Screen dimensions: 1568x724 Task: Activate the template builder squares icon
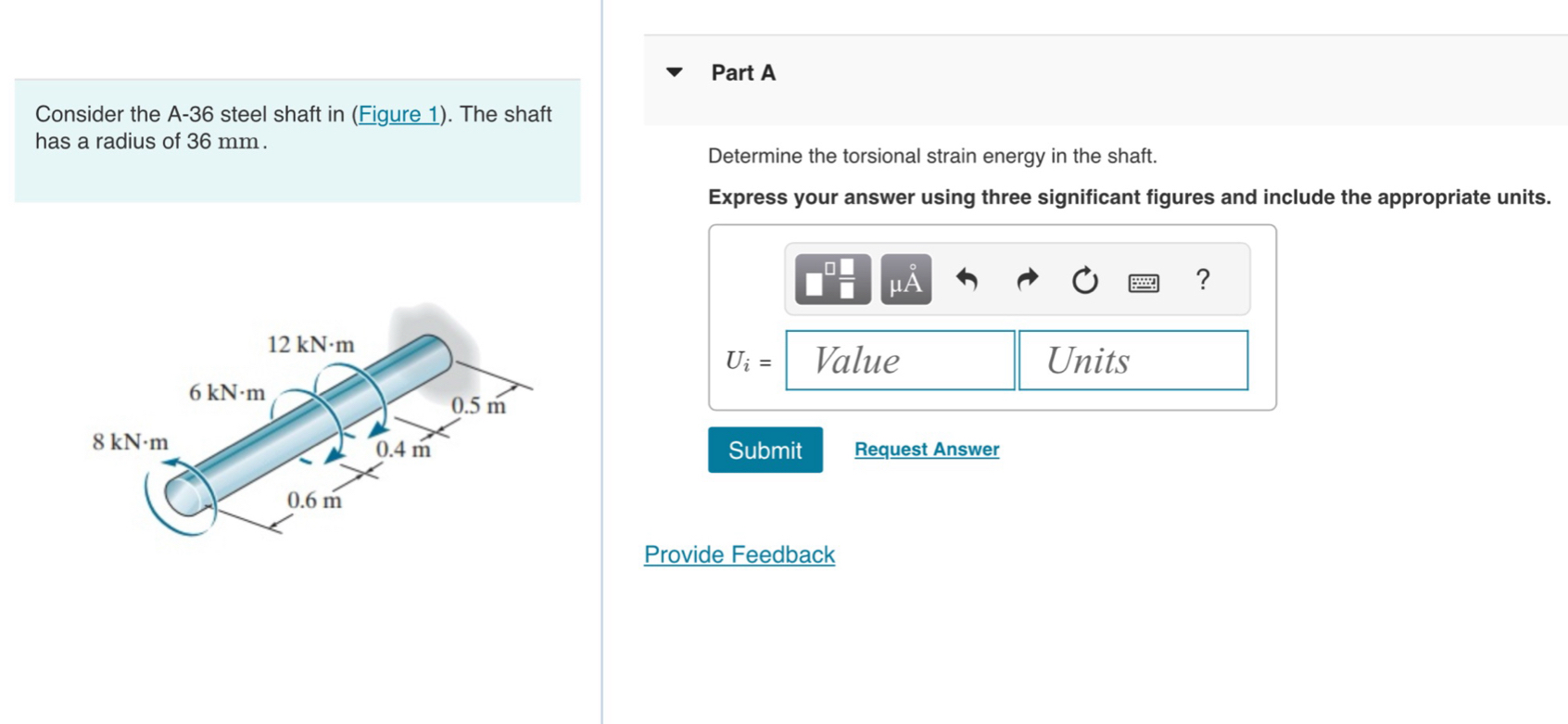pos(830,279)
